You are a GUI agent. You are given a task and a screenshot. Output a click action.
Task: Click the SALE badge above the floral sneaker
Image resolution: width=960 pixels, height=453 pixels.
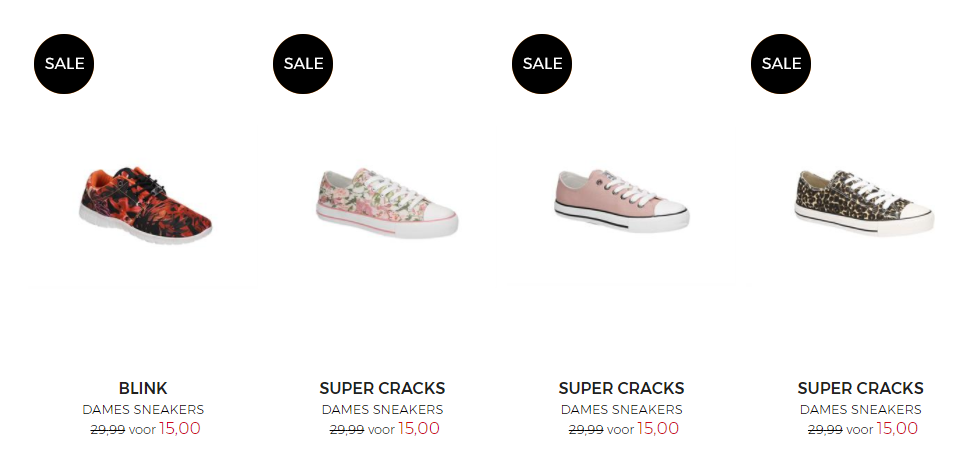pos(303,63)
